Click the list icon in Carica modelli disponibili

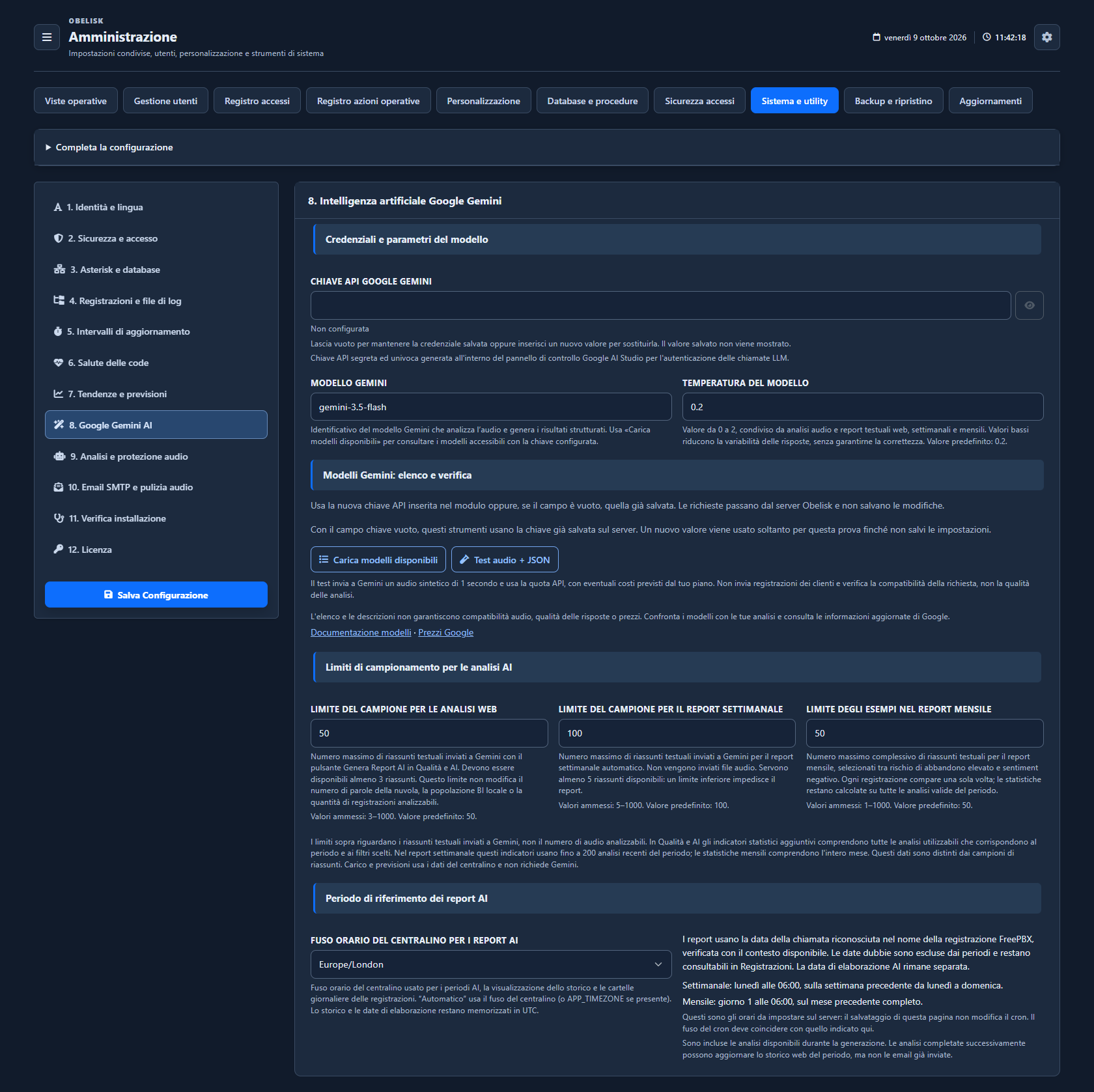tap(324, 559)
